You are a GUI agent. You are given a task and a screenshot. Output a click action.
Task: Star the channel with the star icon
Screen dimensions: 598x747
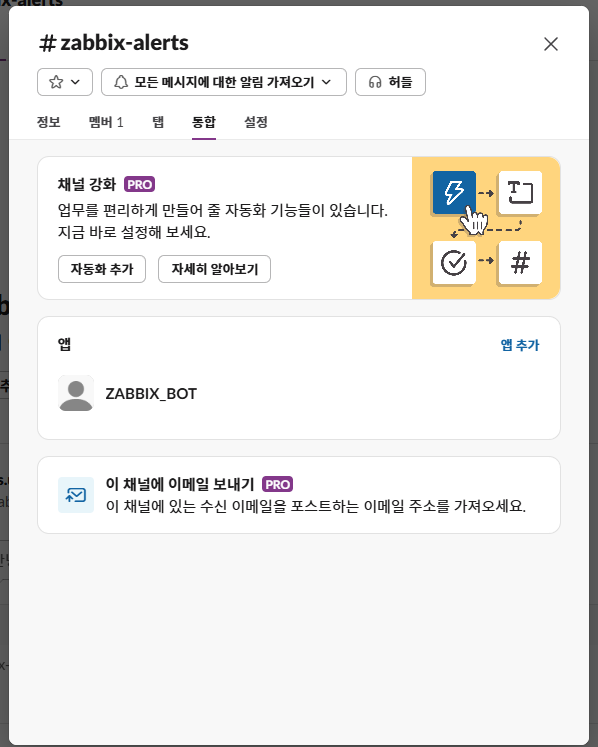[x=56, y=82]
